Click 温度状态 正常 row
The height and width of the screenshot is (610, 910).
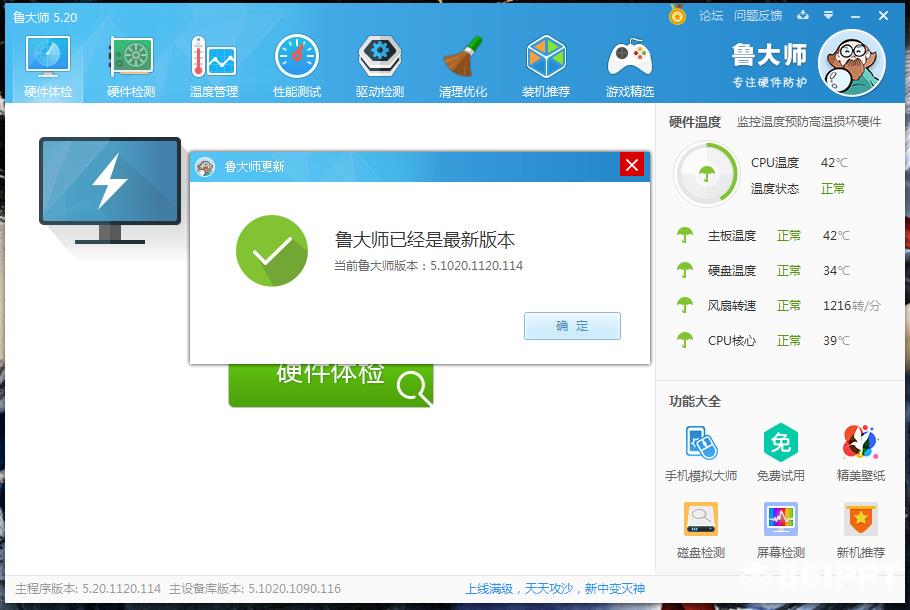pos(798,189)
